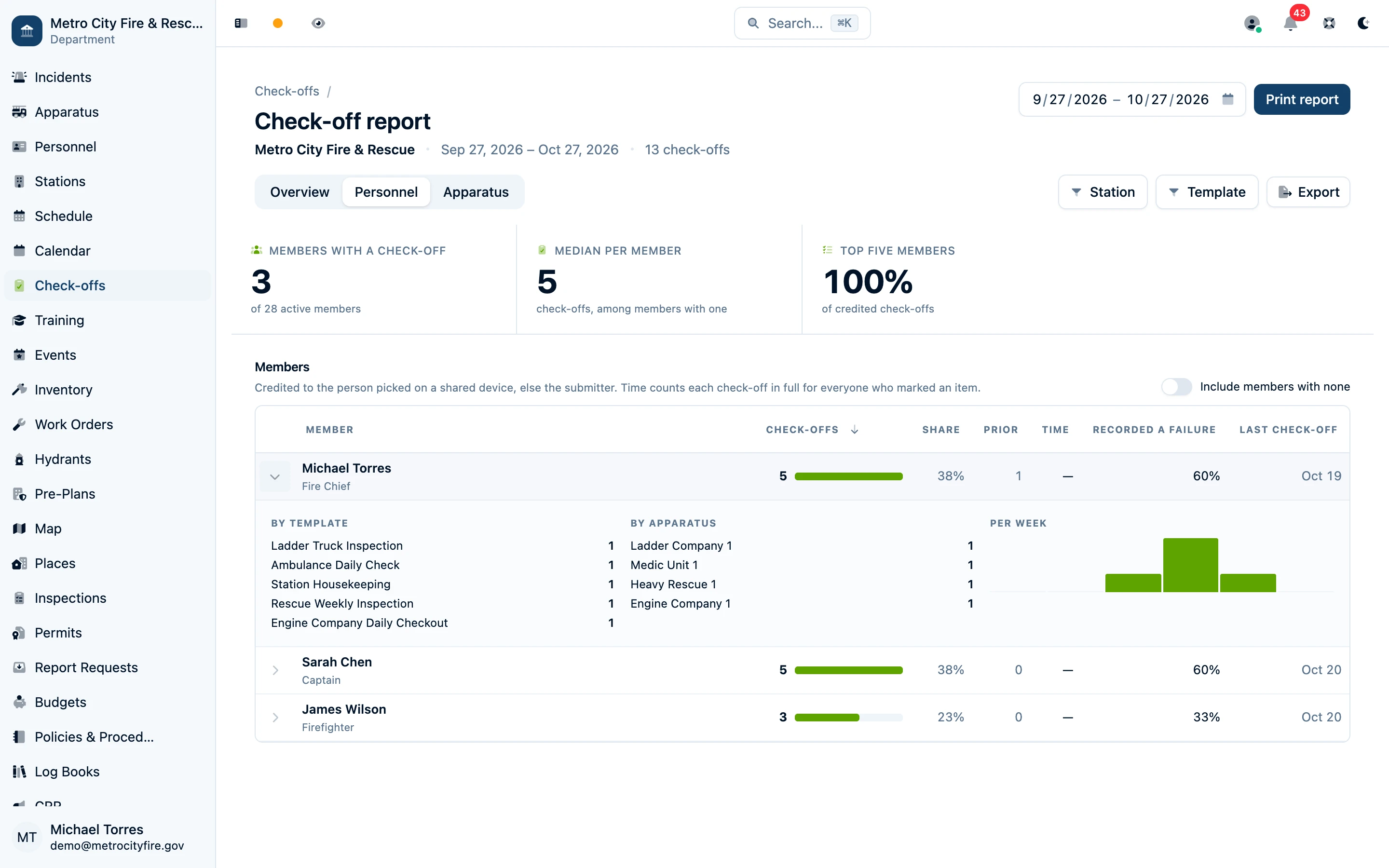Open the Incidents sidebar icon
Image resolution: width=1389 pixels, height=868 pixels.
19,77
